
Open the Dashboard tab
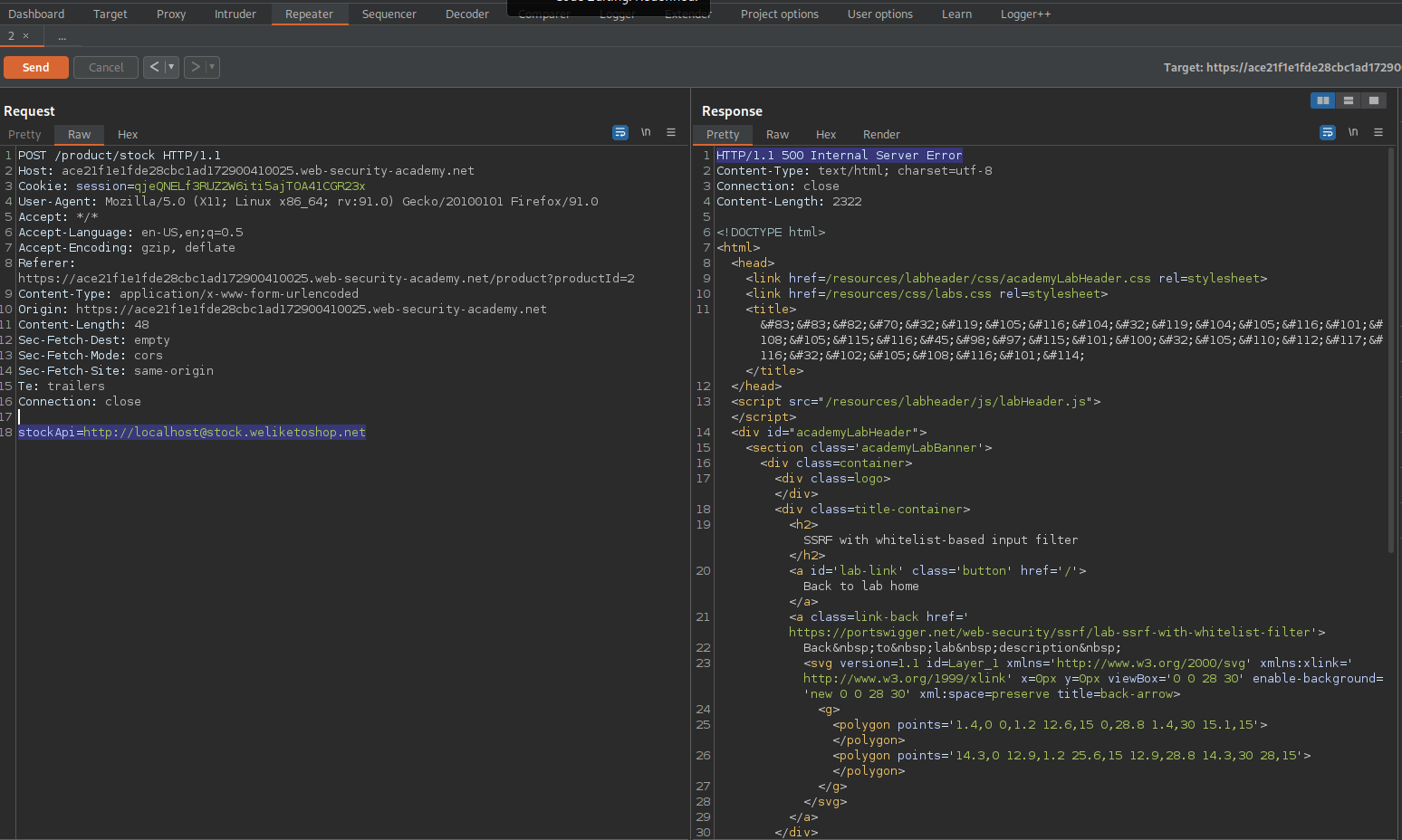tap(36, 14)
